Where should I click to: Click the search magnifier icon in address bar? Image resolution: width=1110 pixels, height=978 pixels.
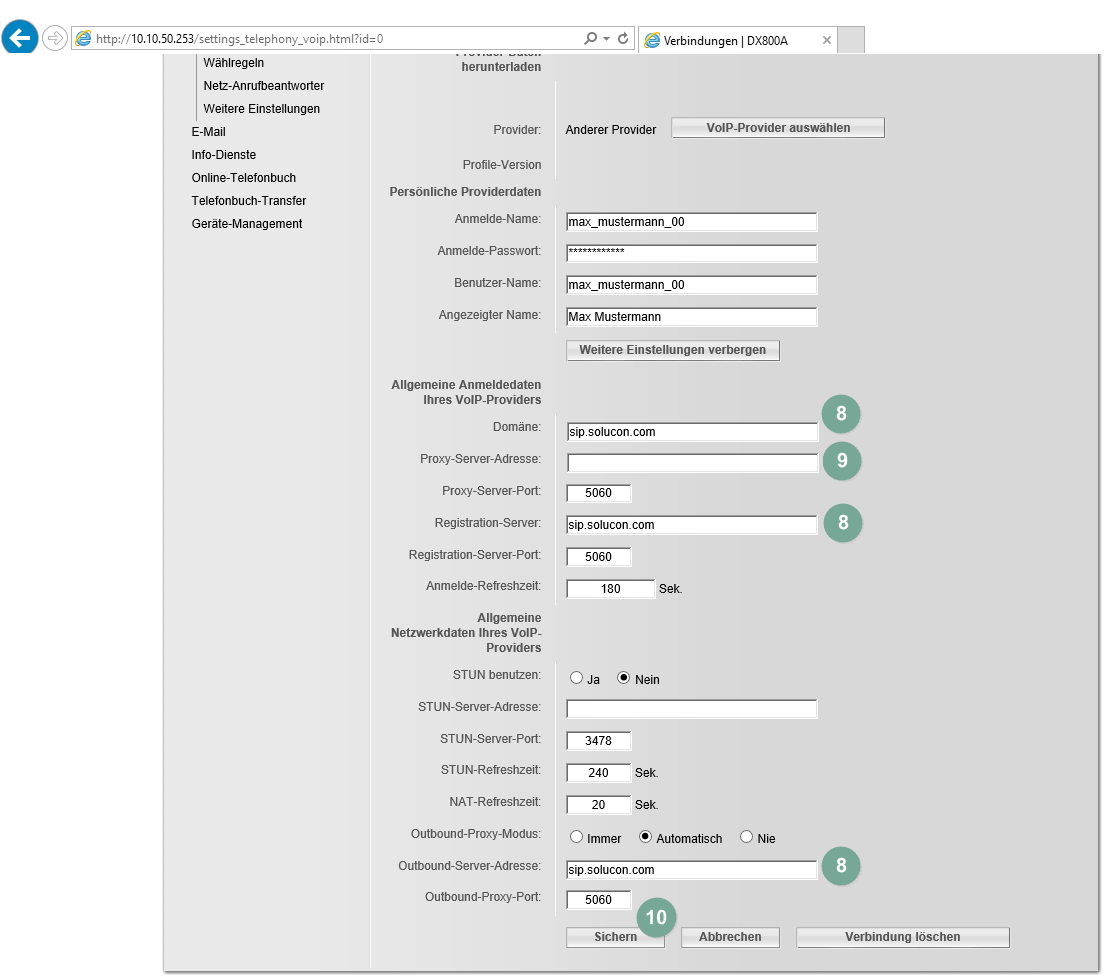(x=590, y=39)
